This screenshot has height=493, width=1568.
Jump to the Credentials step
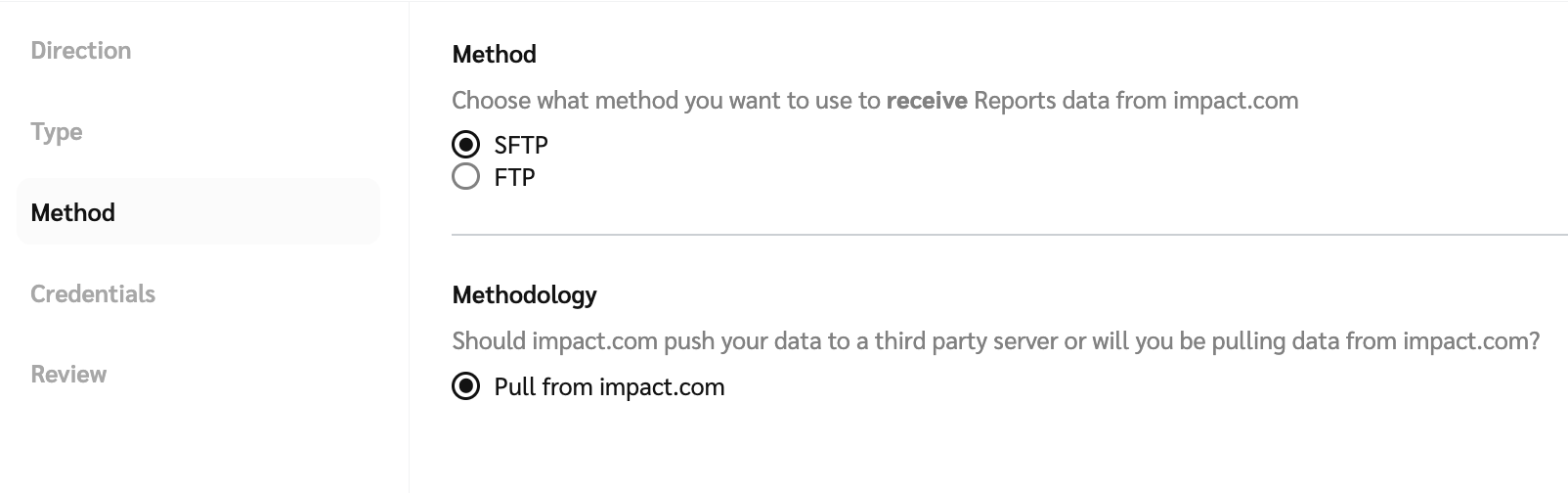93,293
